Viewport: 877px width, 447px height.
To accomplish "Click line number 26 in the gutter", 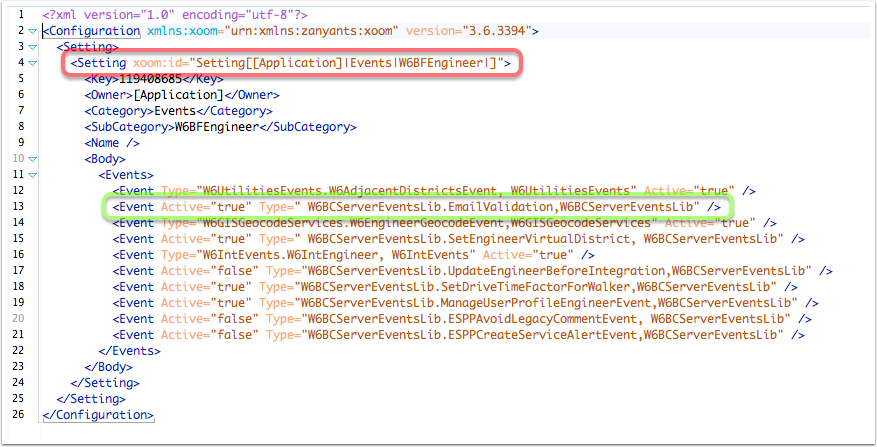I will click(x=17, y=414).
